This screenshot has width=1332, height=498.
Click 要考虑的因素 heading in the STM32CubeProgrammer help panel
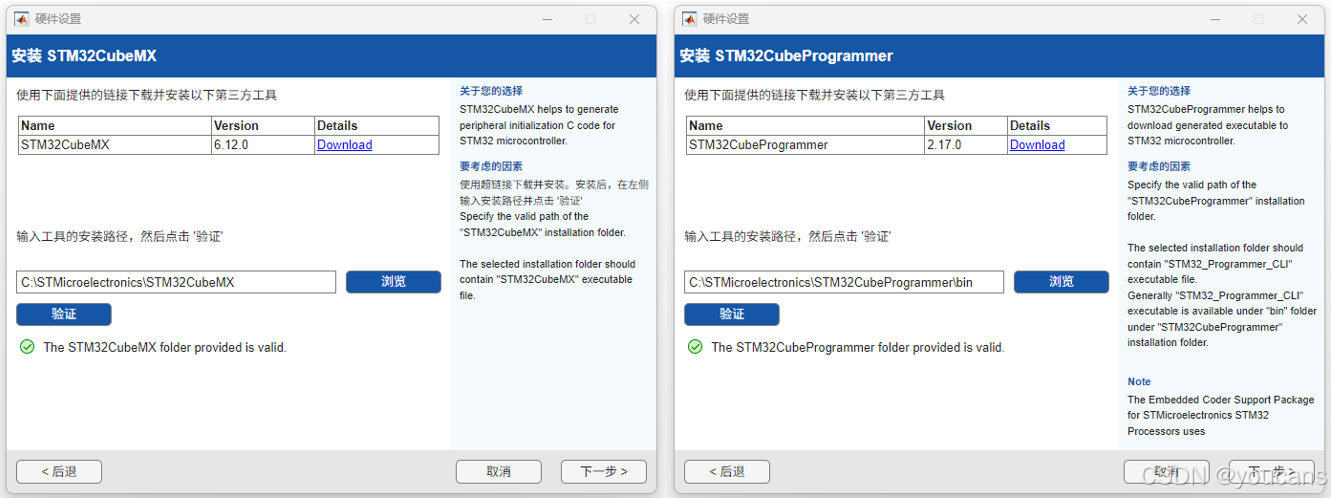point(1159,167)
